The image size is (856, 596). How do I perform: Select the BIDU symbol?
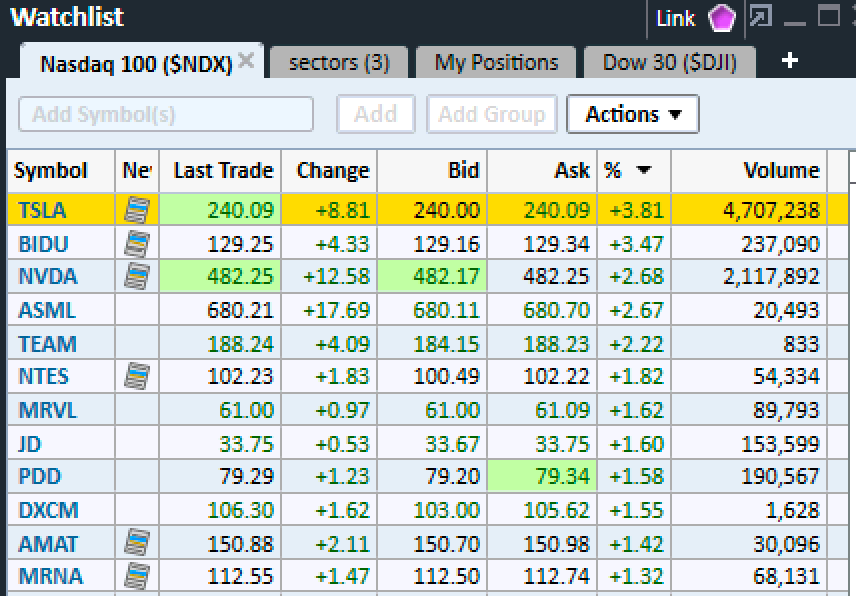[43, 243]
